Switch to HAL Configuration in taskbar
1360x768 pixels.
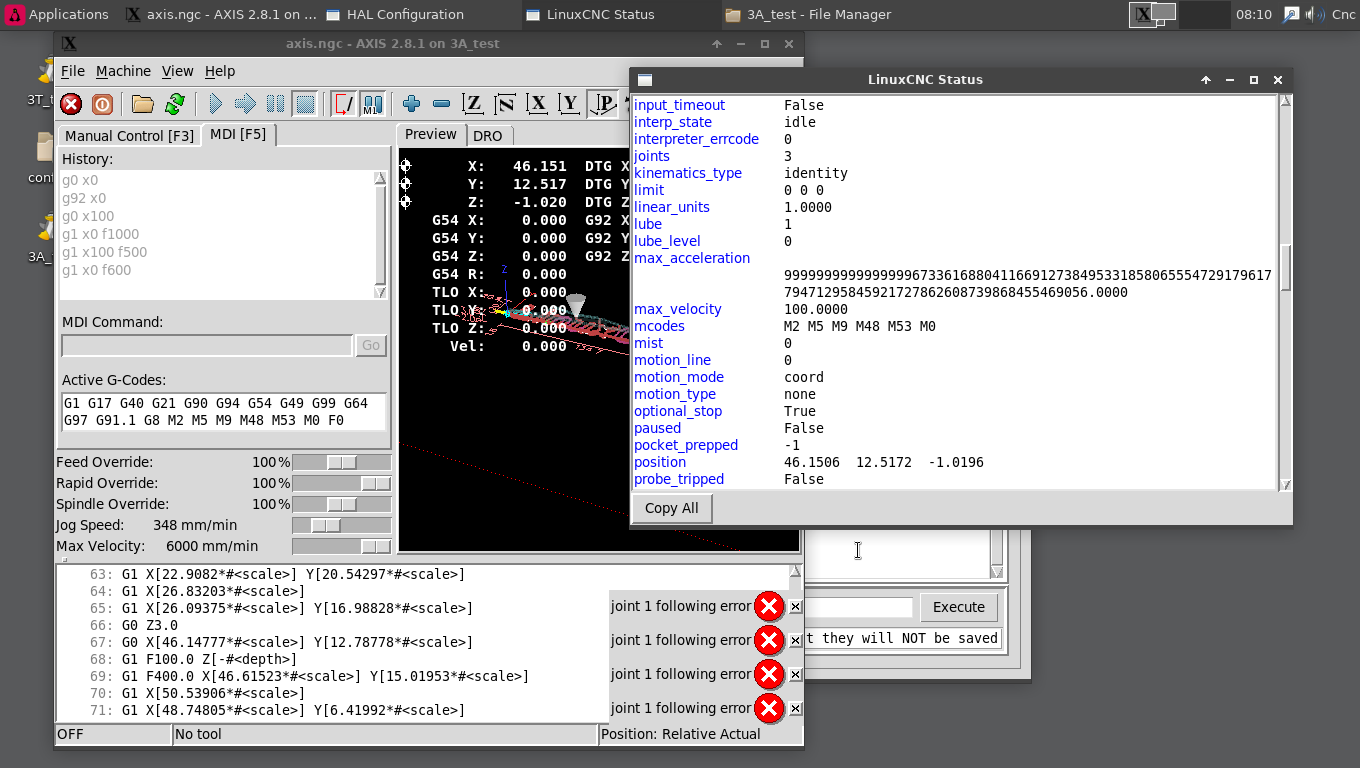[x=420, y=14]
